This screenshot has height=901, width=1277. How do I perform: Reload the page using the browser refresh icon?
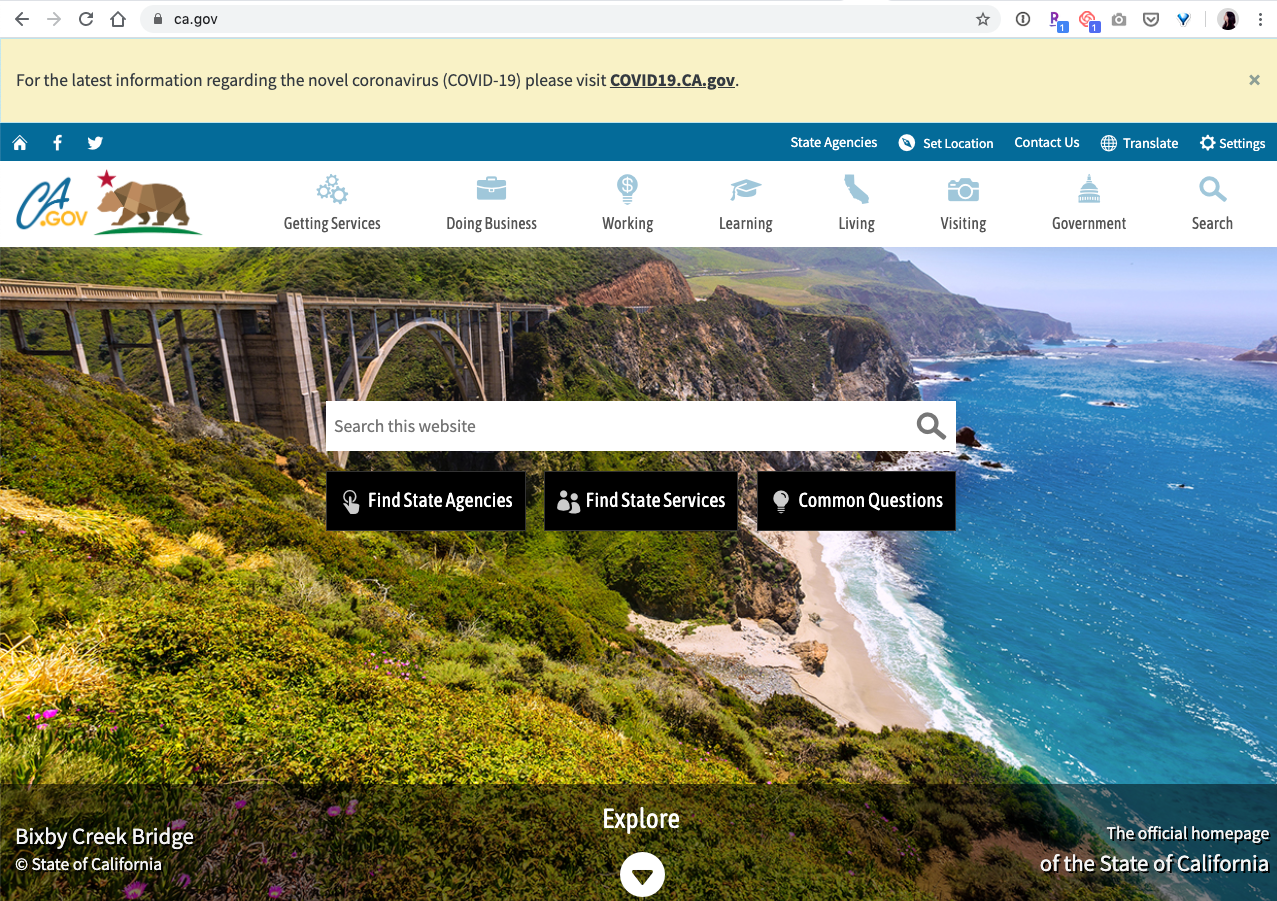point(86,19)
